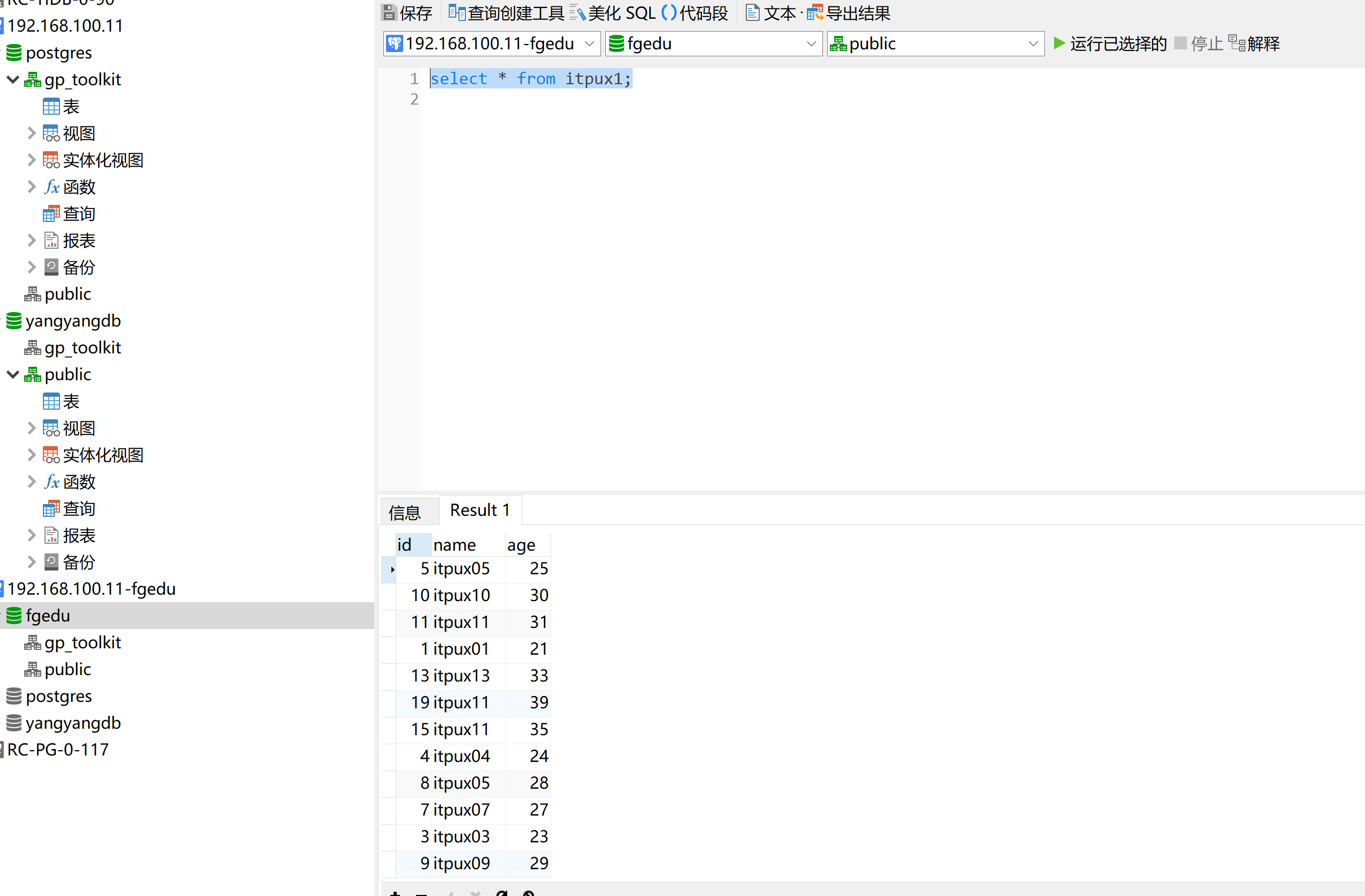
Task: Expand 报表 under the expanded gp_toolkit
Action: click(32, 240)
